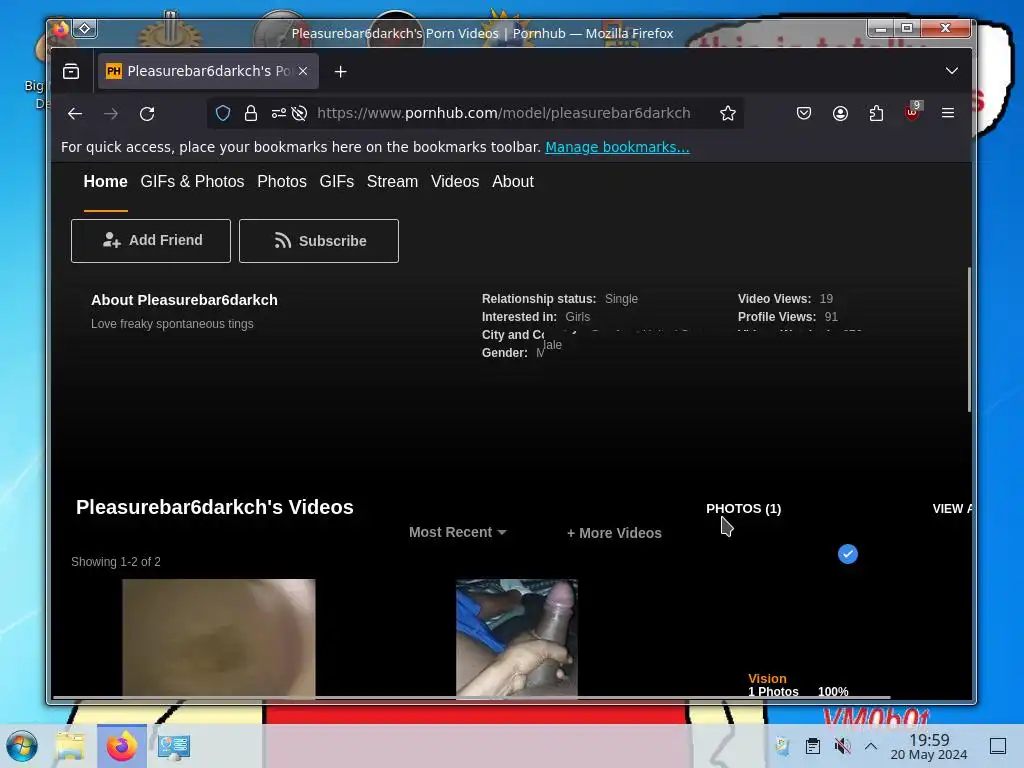Go back to the previous page
Viewport: 1024px width, 768px height.
[75, 114]
